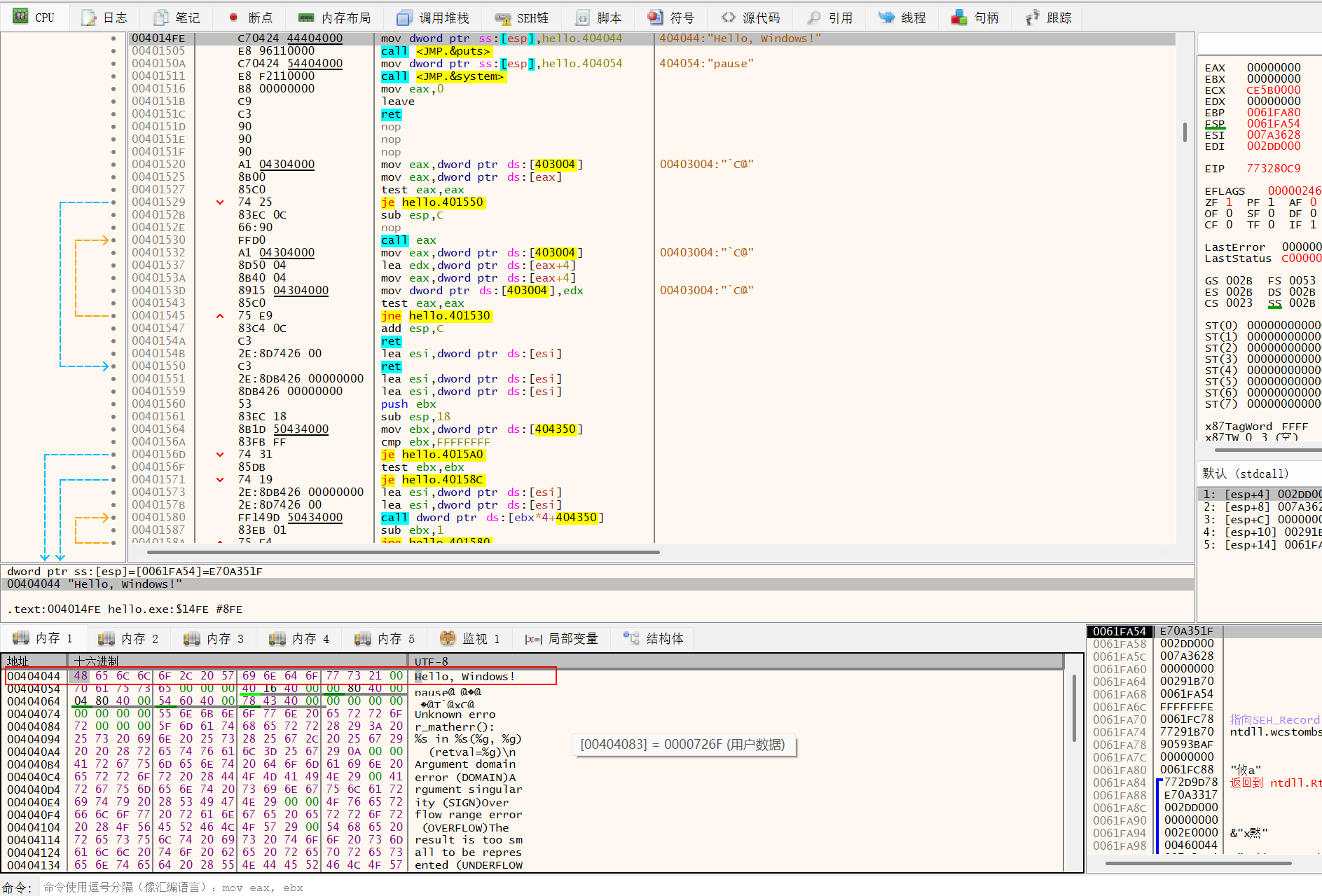Viewport: 1322px width, 896px height.
Task: Open the 内存布局 memory map tab
Action: (x=333, y=18)
